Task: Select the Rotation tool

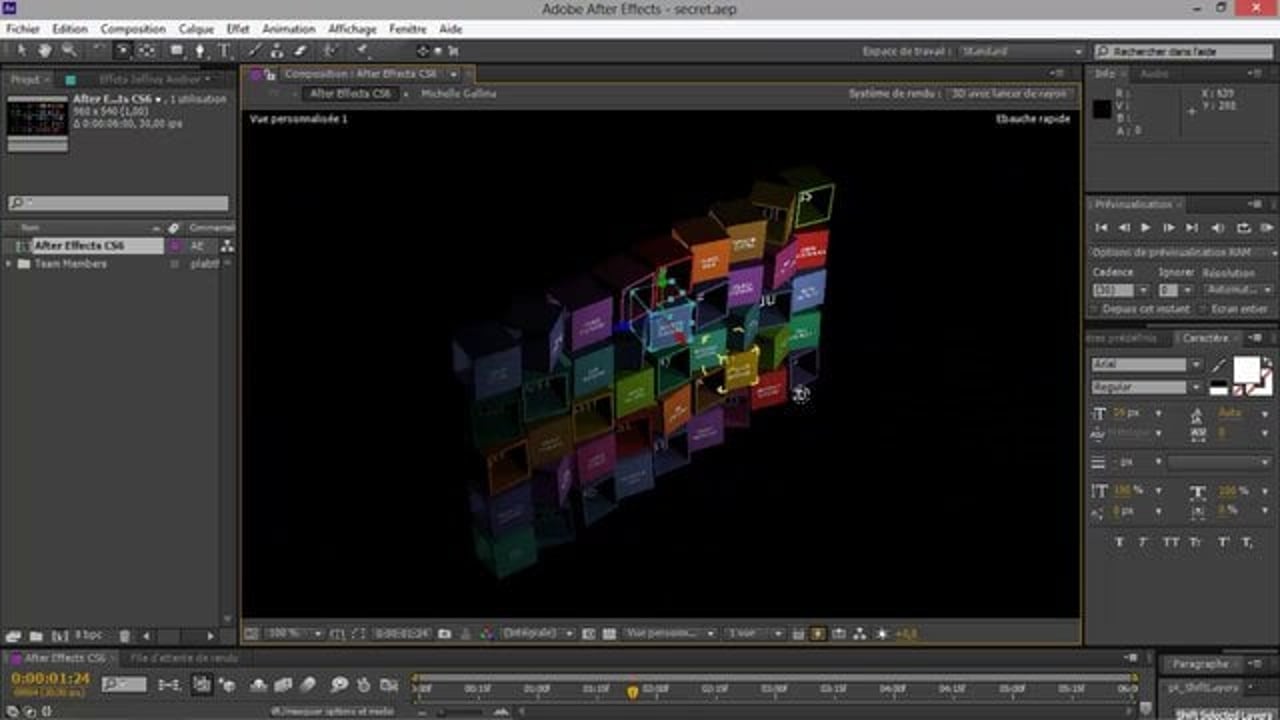Action: click(x=97, y=51)
